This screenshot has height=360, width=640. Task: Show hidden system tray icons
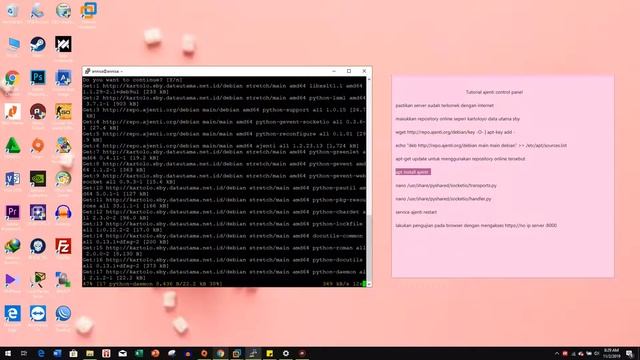[x=557, y=353]
